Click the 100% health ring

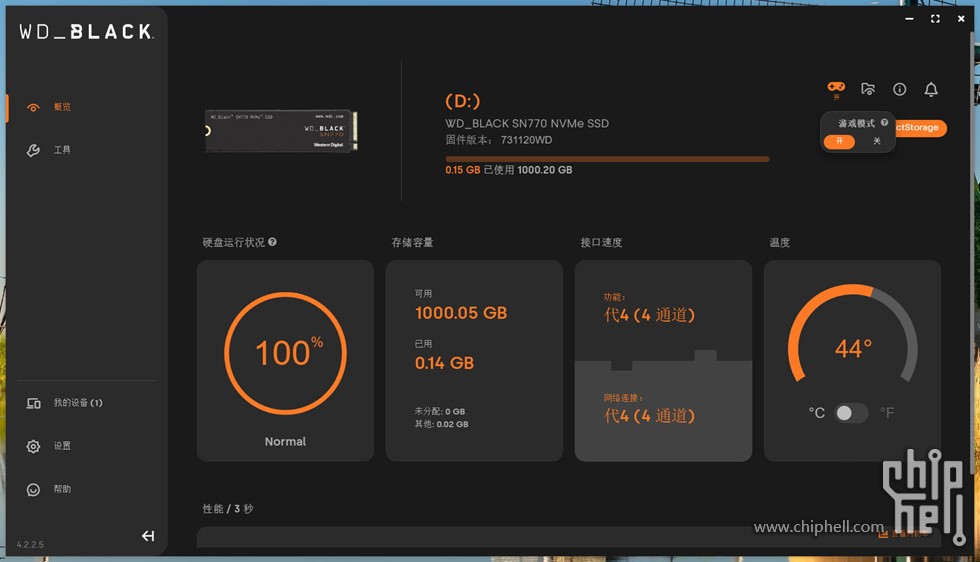(x=285, y=354)
